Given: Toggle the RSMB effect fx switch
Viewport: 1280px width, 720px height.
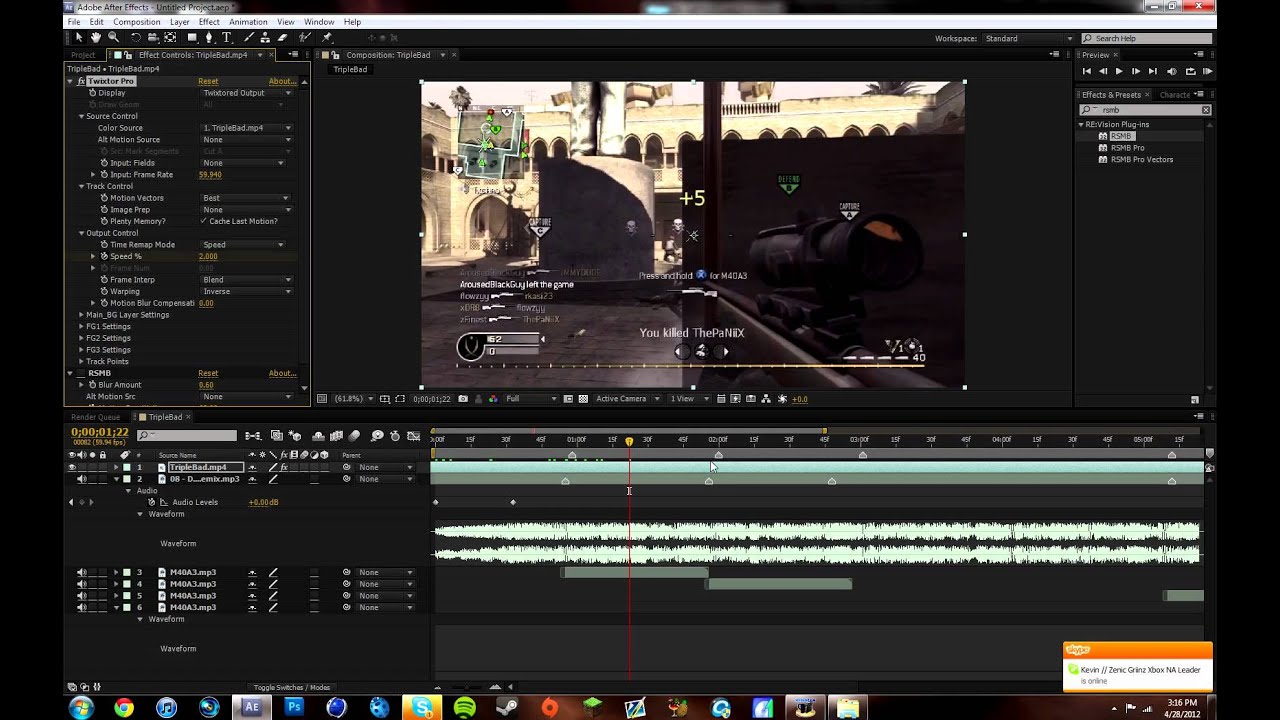Looking at the screenshot, I should coord(82,373).
